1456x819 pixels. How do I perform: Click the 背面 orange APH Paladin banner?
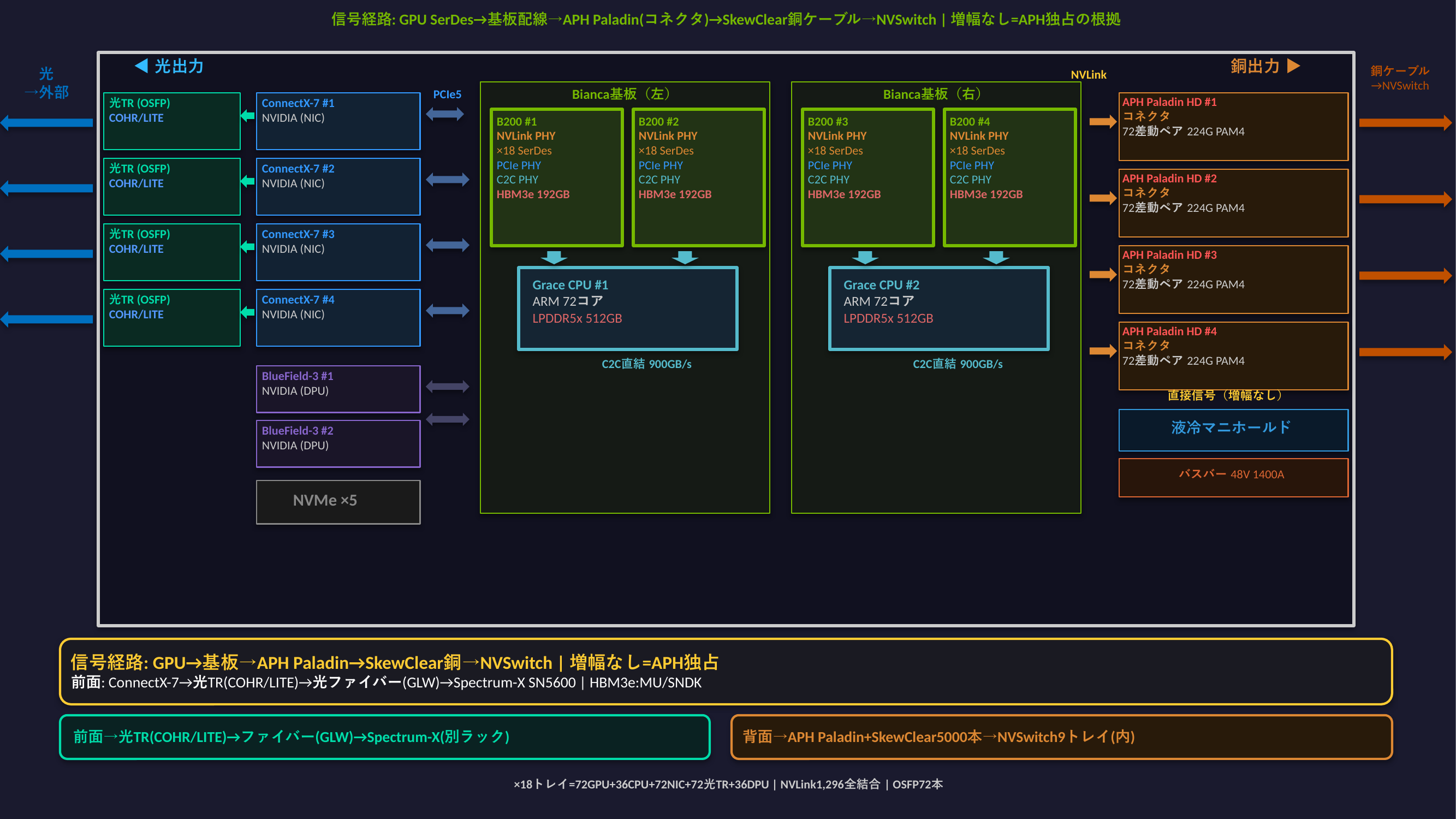click(1061, 737)
